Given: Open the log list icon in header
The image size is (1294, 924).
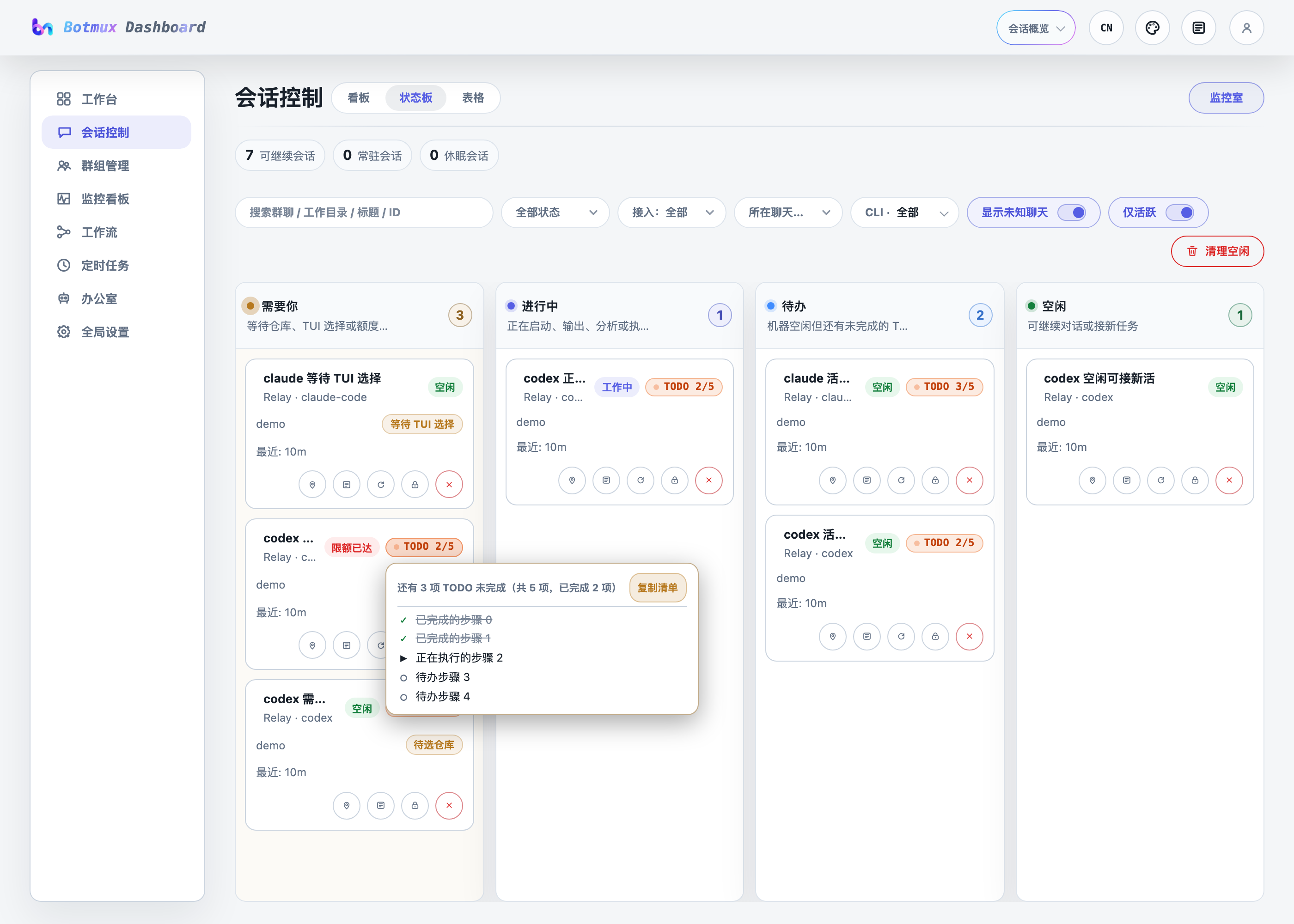Looking at the screenshot, I should pyautogui.click(x=1198, y=28).
